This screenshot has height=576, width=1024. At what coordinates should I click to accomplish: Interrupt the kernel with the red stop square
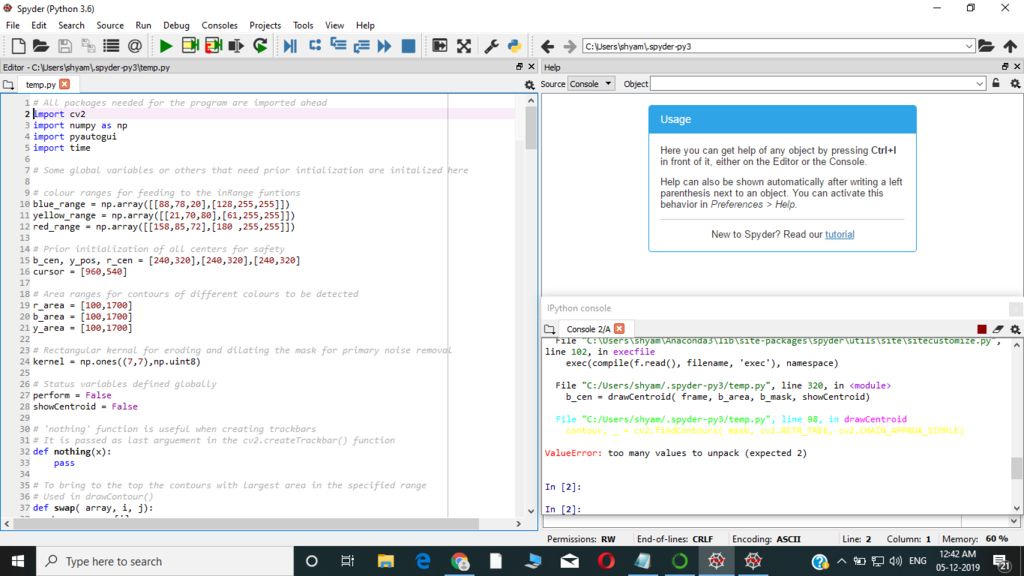tap(981, 329)
